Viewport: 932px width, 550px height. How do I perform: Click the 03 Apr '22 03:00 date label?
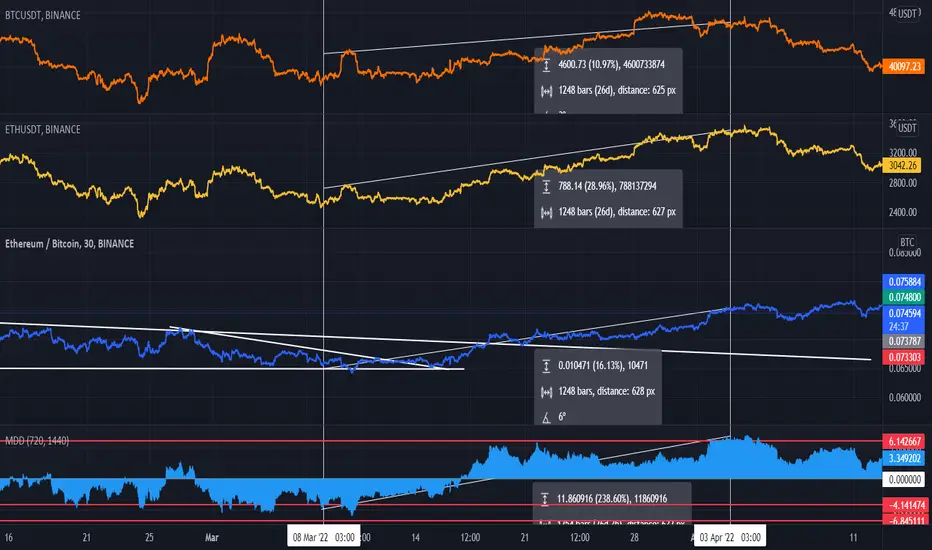point(730,538)
